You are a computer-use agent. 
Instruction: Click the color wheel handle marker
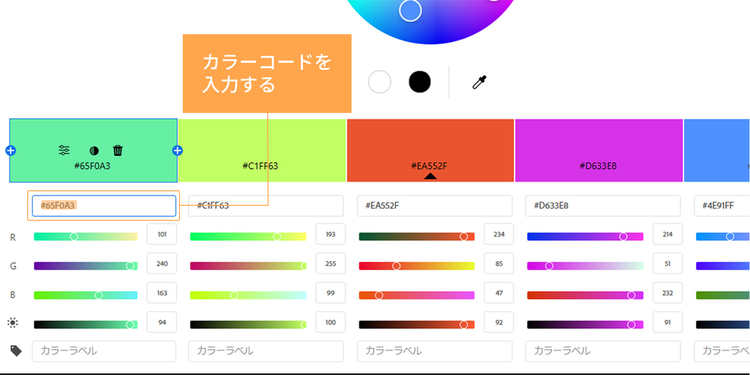point(410,11)
